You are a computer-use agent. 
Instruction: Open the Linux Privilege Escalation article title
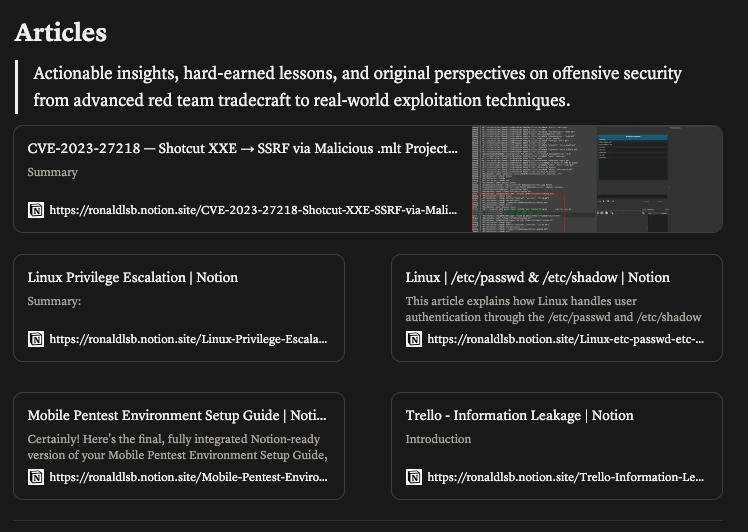pos(133,278)
